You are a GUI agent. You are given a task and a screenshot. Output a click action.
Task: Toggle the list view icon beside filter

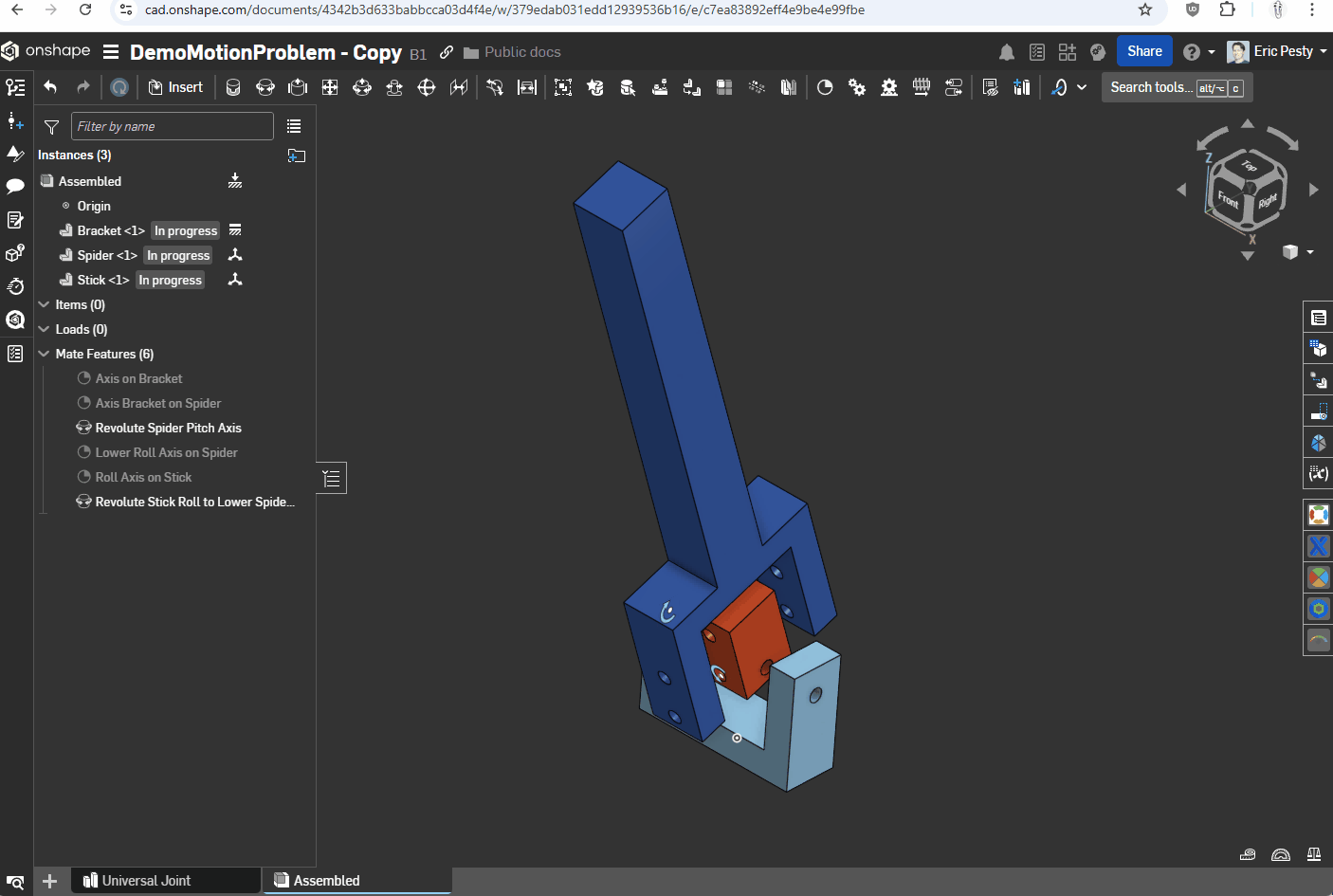click(x=294, y=127)
